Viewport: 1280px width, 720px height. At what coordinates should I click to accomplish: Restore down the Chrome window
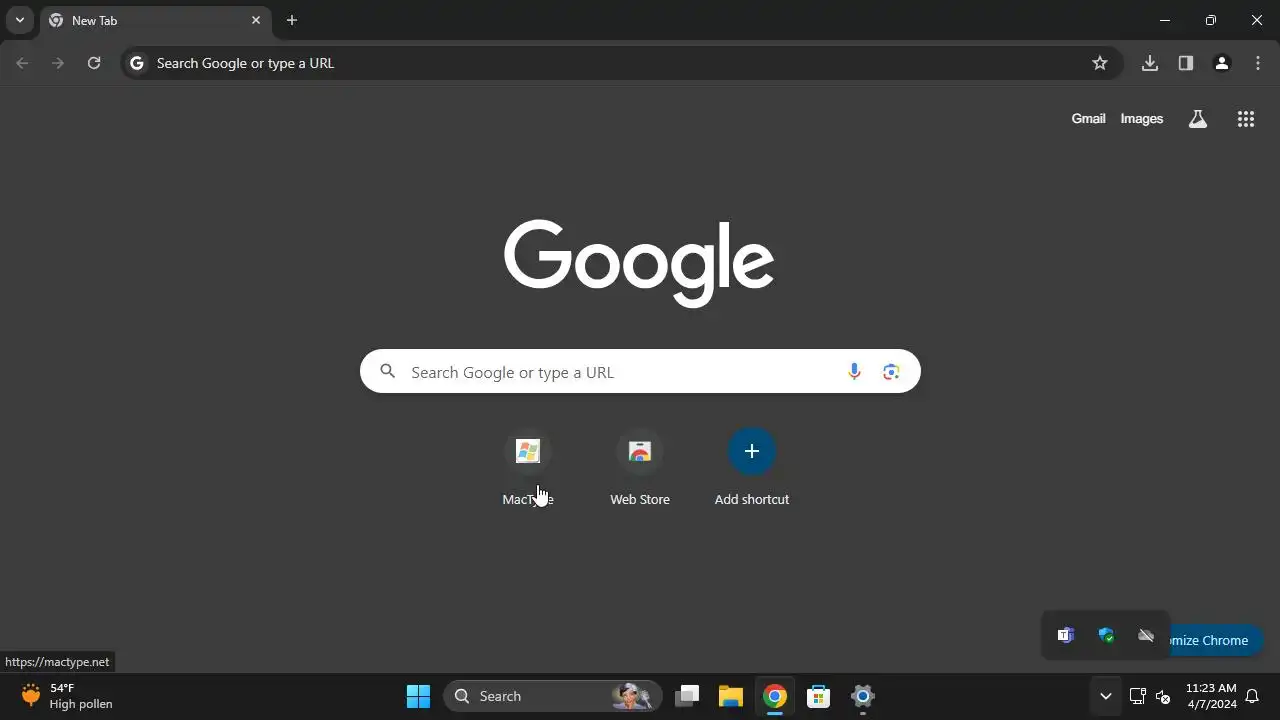click(1211, 20)
